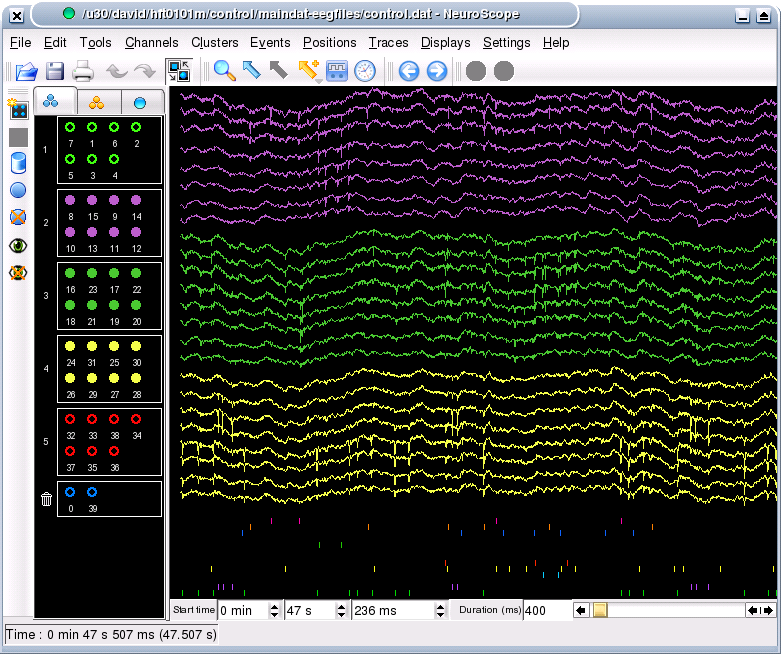Switch to the orange spike groups tab
This screenshot has width=781, height=654.
(97, 103)
